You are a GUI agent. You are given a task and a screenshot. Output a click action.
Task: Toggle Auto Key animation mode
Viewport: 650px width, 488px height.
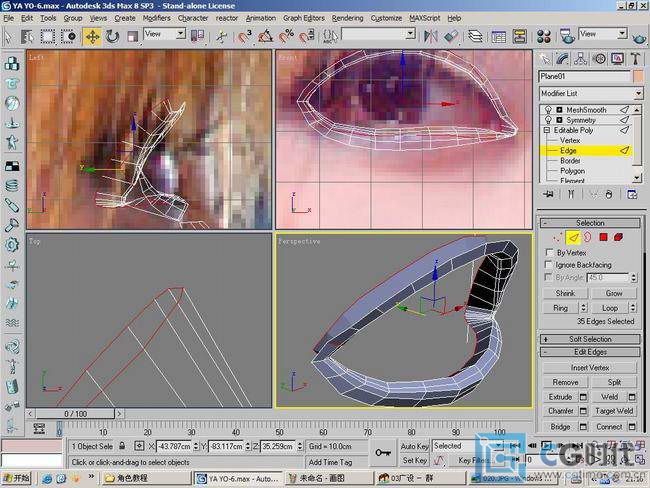[x=414, y=446]
